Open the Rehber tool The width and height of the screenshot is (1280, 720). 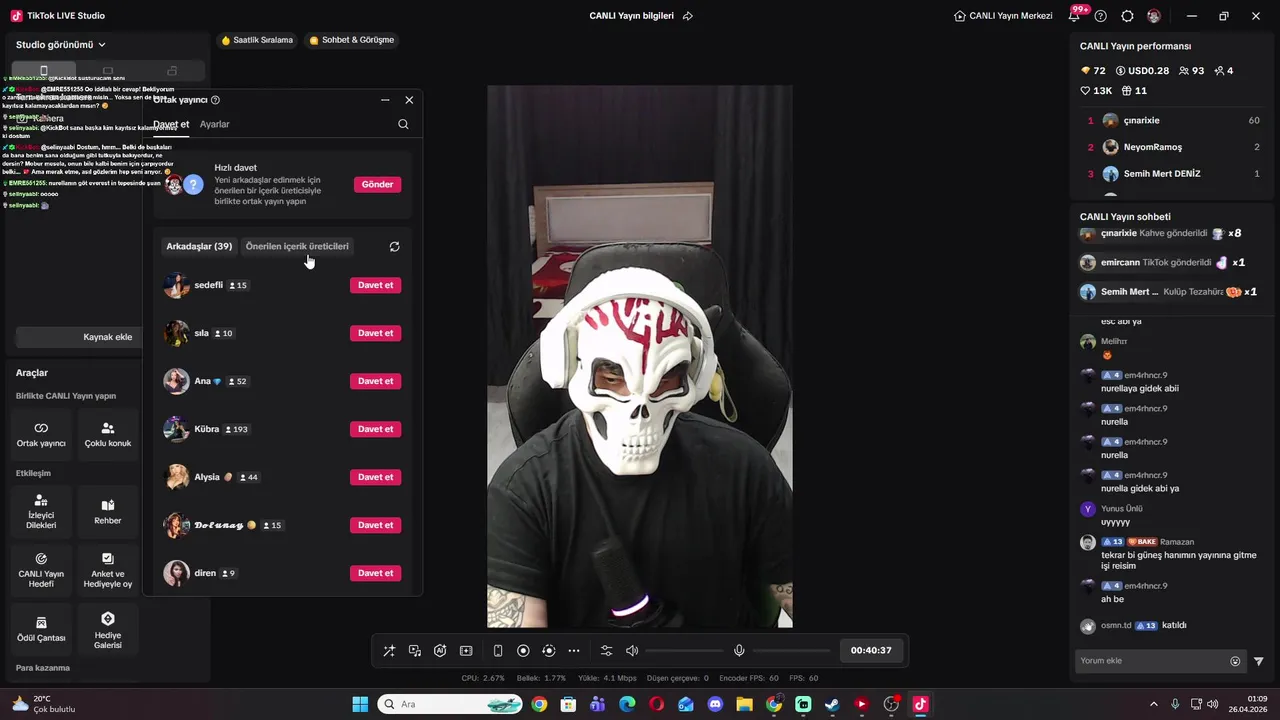pyautogui.click(x=108, y=512)
